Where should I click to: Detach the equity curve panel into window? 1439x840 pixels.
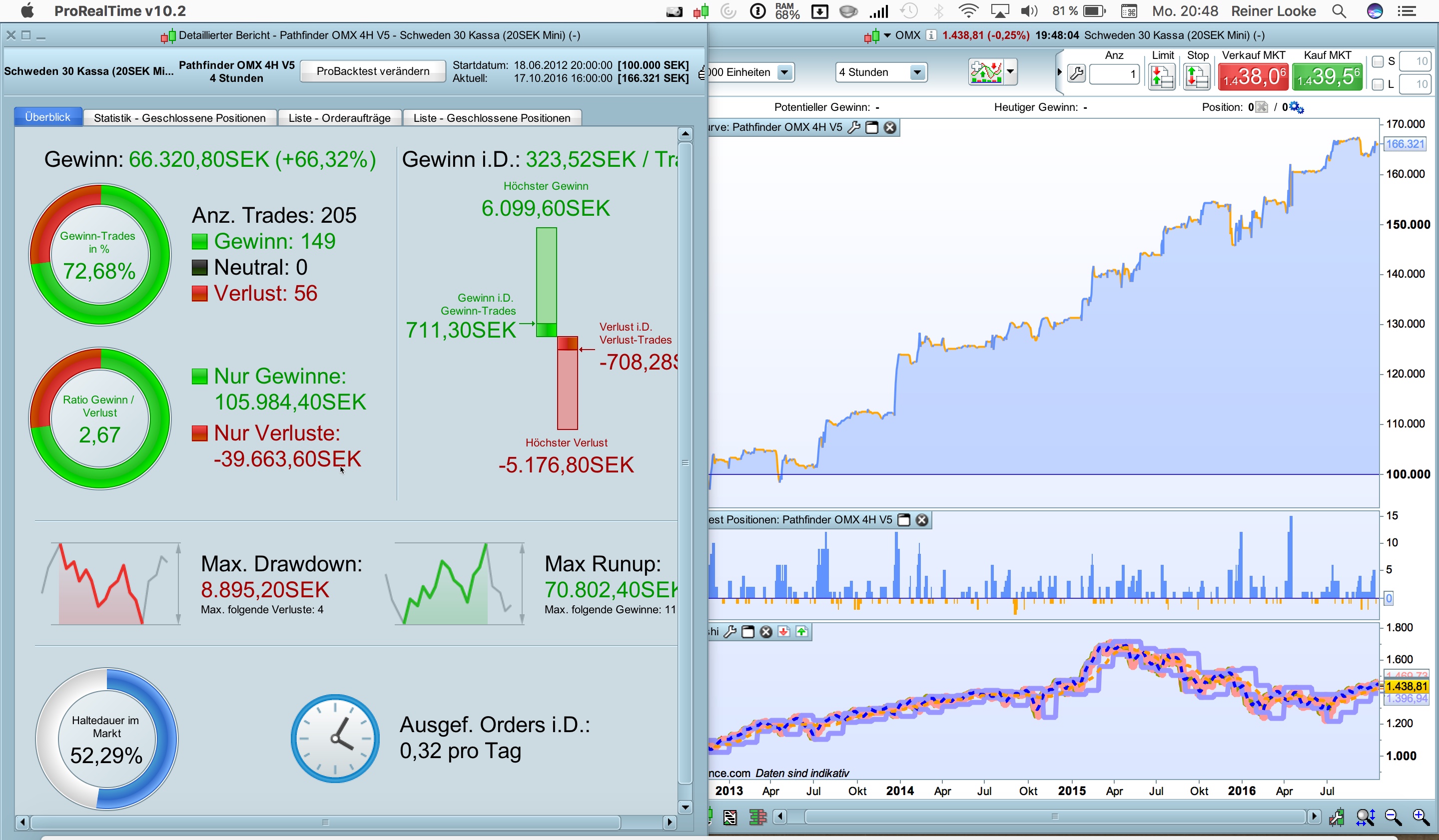pyautogui.click(x=872, y=127)
